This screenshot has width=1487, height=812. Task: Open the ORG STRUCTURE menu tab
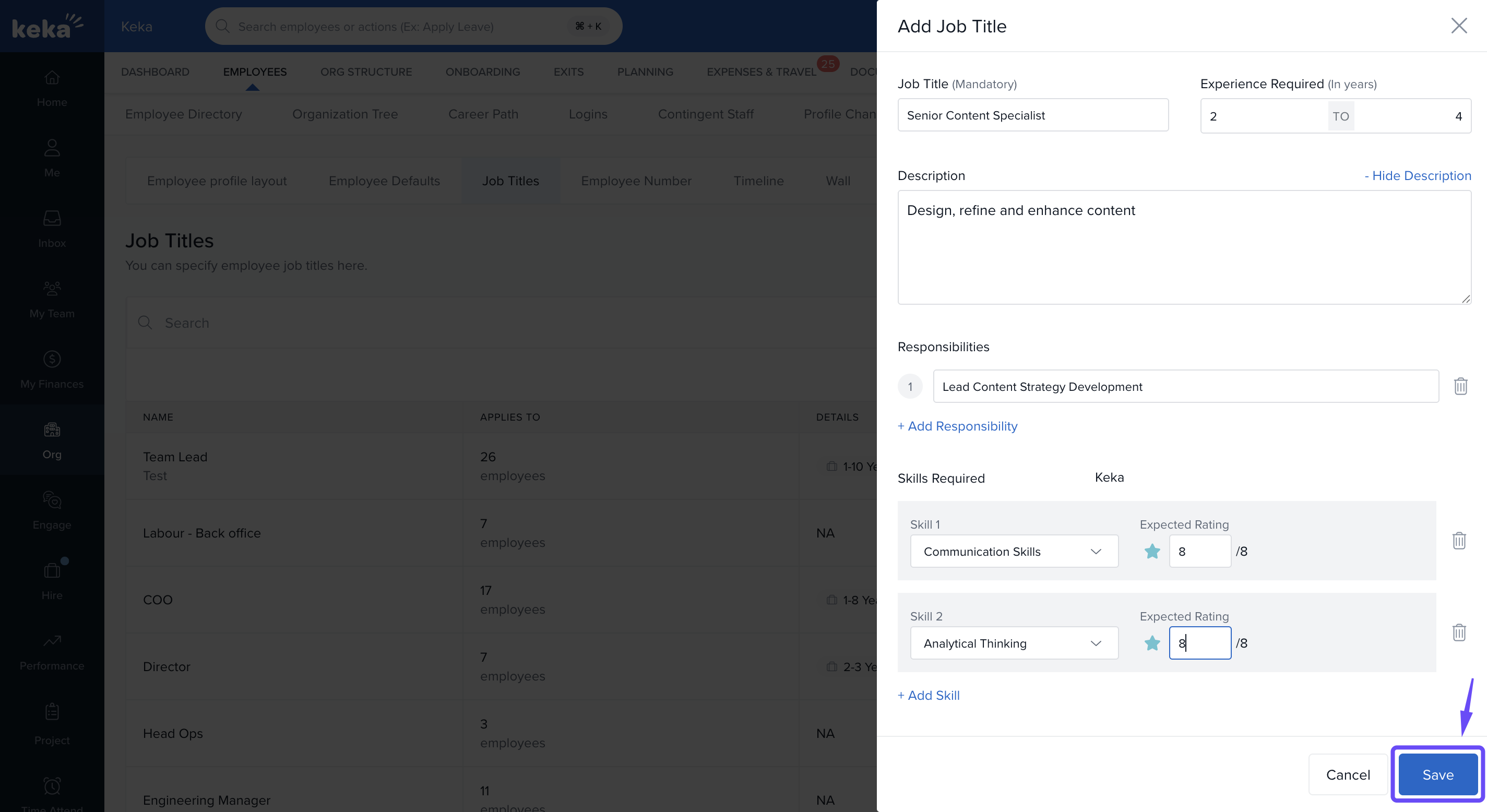point(366,71)
